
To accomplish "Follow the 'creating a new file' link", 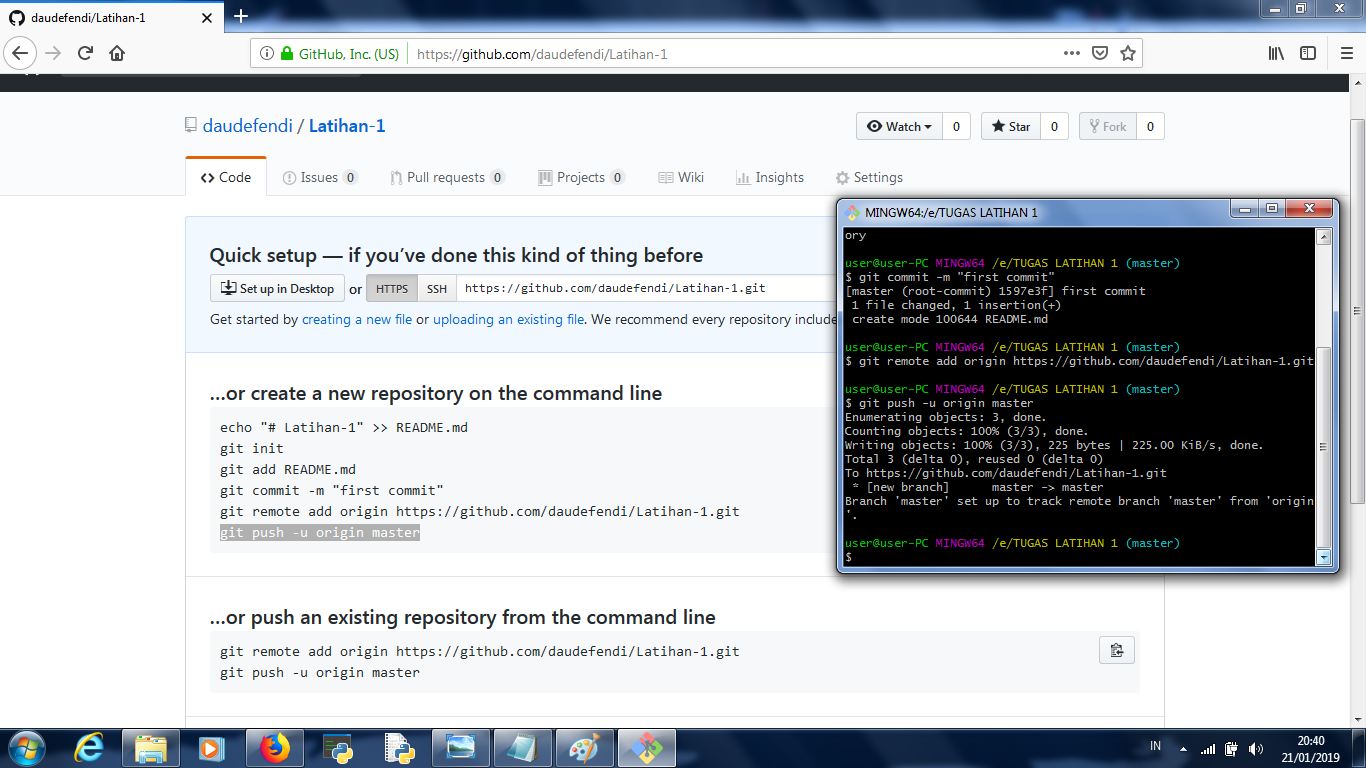I will click(357, 320).
